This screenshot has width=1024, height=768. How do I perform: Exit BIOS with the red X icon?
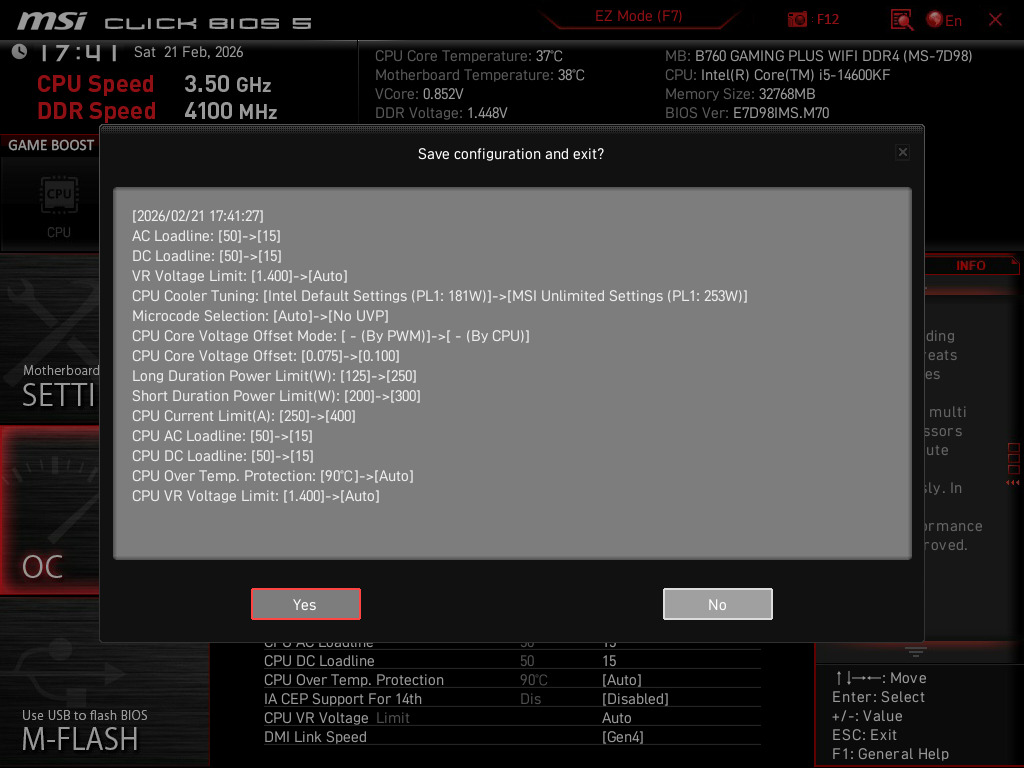(995, 20)
